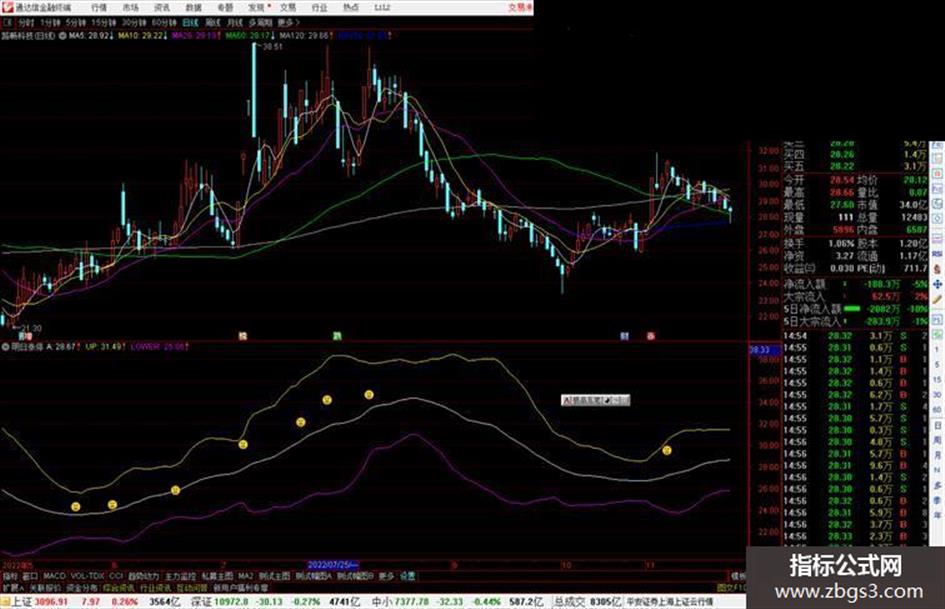Click the red 交易 button at top right
The height and width of the screenshot is (609, 945).
click(520, 7)
